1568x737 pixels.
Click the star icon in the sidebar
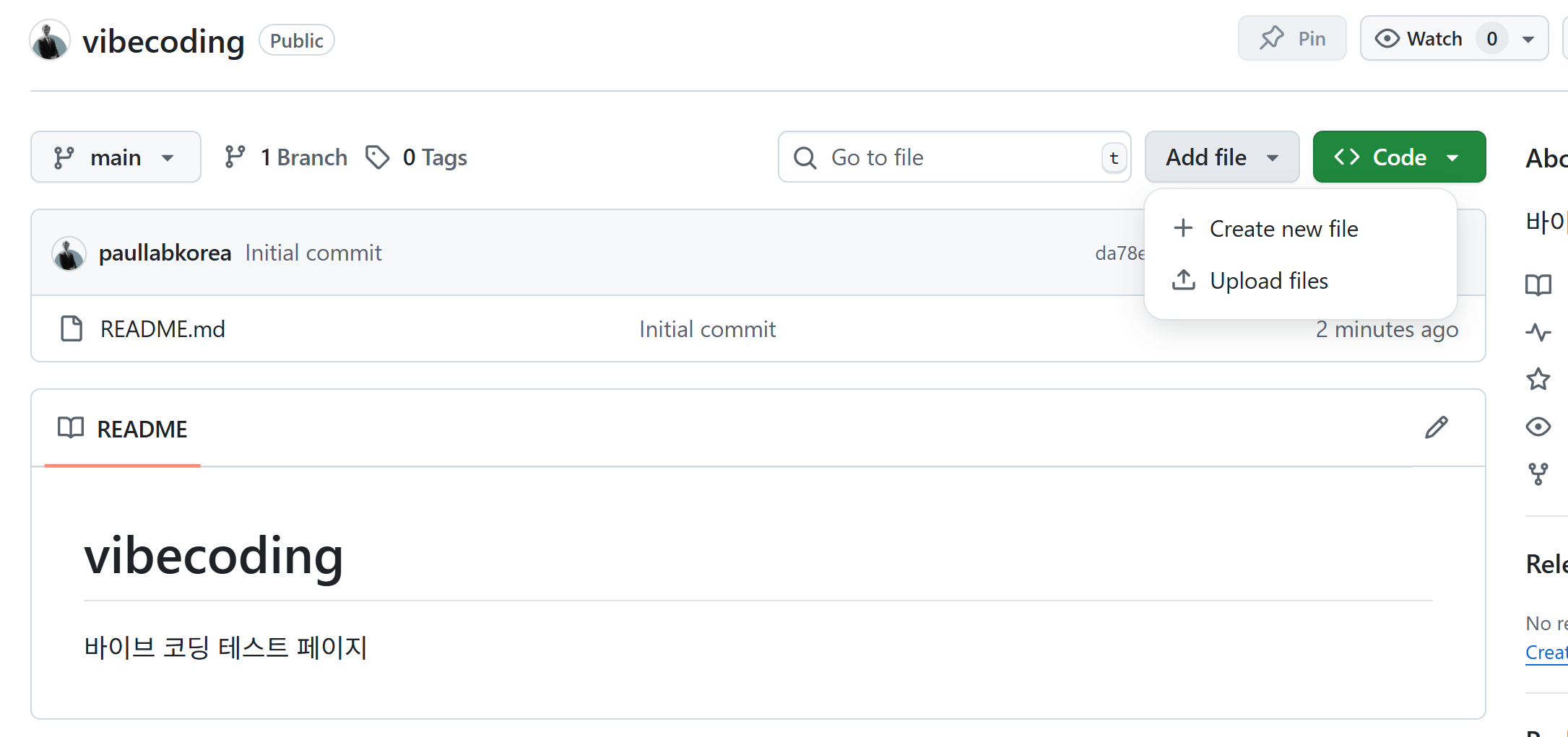[x=1538, y=379]
